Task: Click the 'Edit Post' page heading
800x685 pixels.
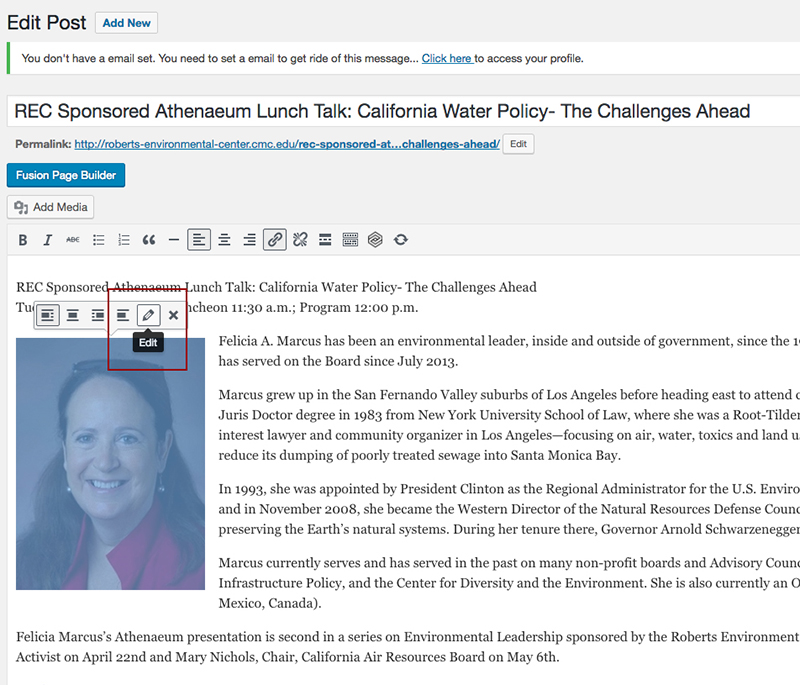Action: (x=46, y=23)
